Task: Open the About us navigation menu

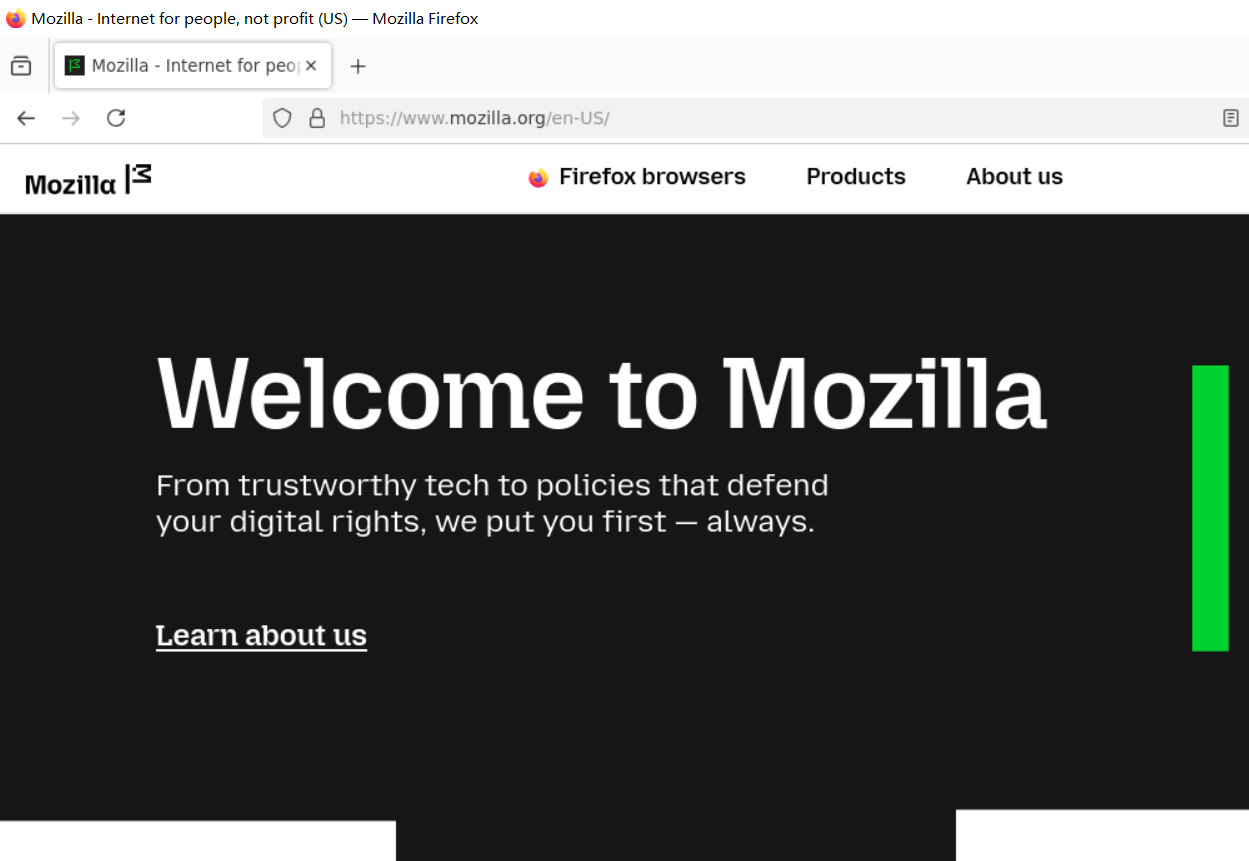Action: pyautogui.click(x=1014, y=177)
